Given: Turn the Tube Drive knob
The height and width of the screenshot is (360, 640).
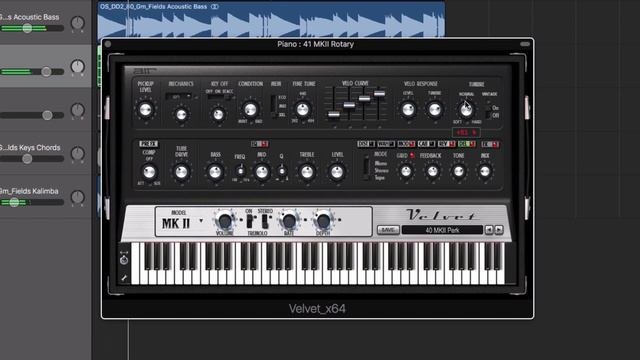Looking at the screenshot, I should pyautogui.click(x=181, y=172).
